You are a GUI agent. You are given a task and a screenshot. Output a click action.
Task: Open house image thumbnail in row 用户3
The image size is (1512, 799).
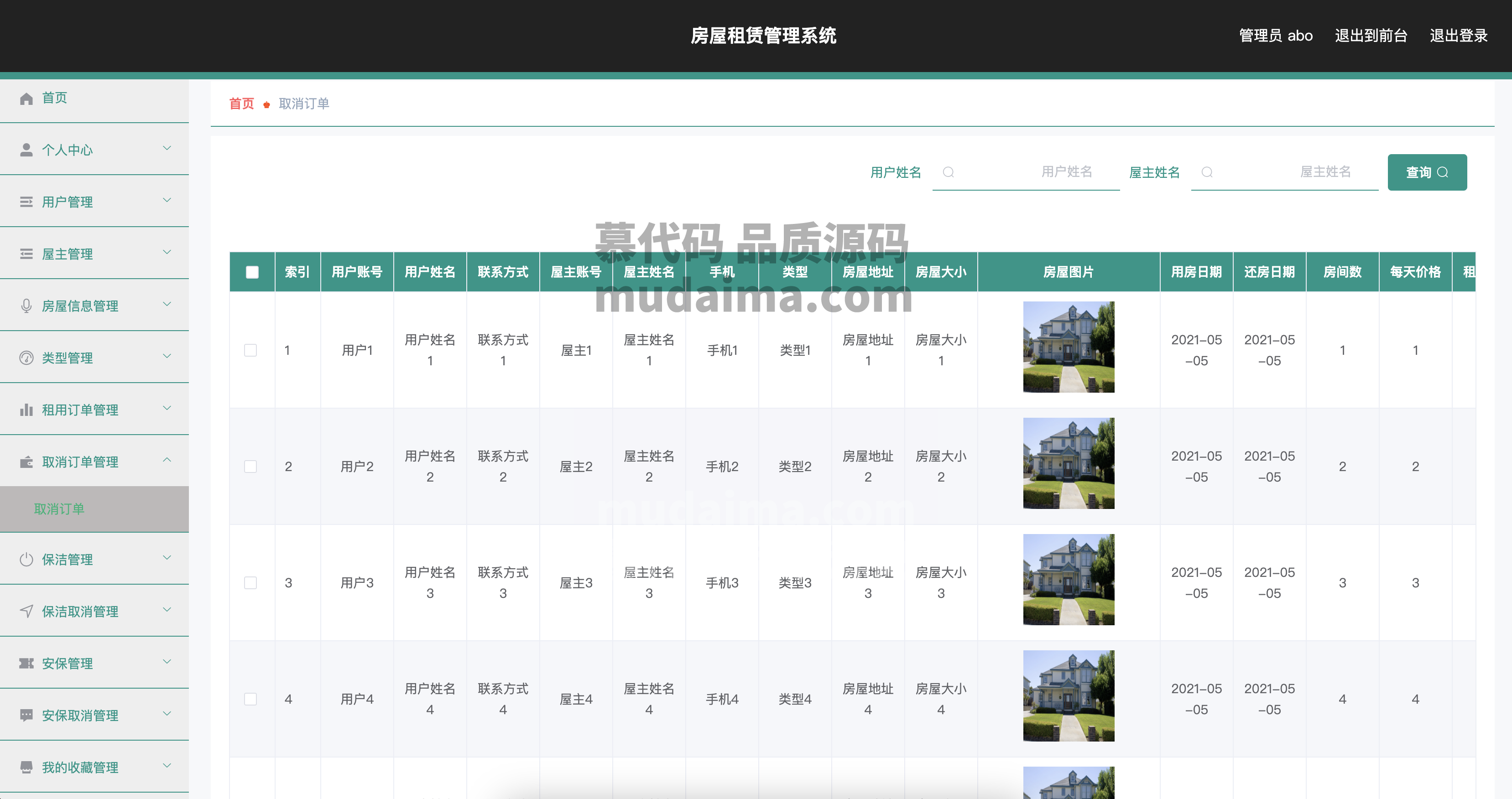tap(1069, 580)
